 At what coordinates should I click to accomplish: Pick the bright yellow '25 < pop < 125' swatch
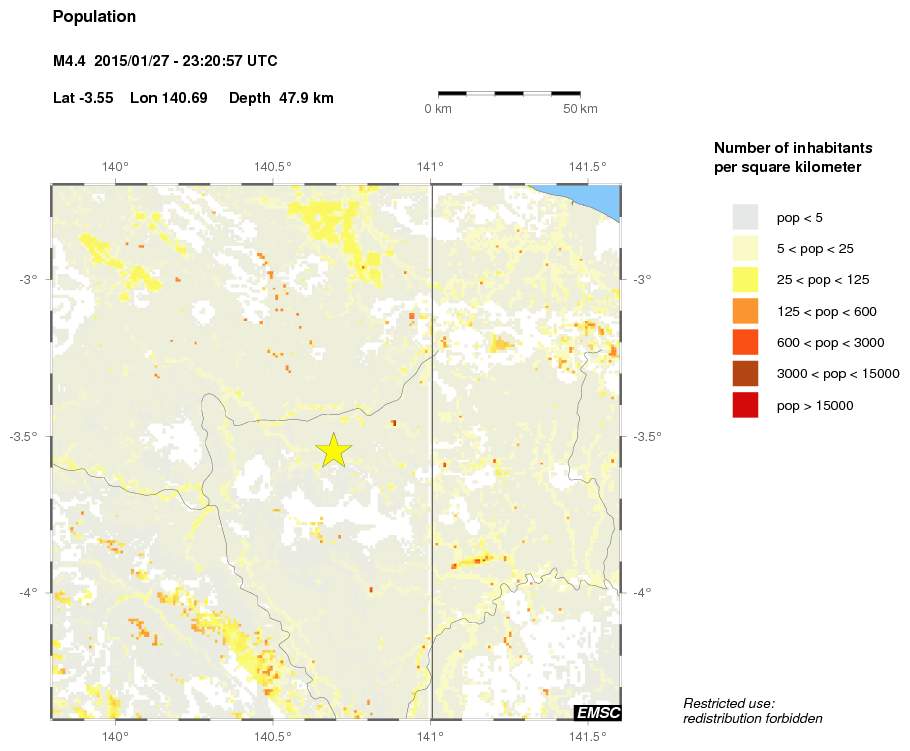point(745,279)
